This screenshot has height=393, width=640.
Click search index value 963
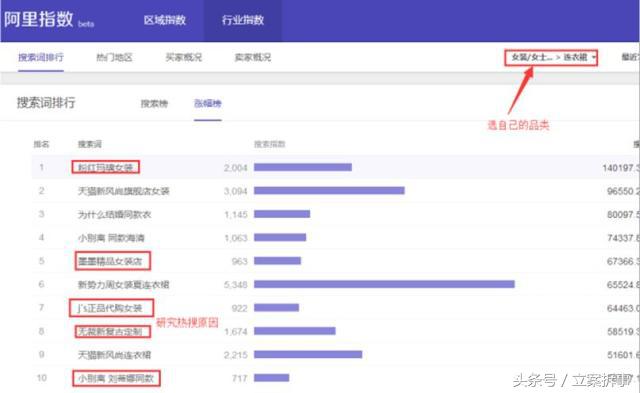coord(240,261)
